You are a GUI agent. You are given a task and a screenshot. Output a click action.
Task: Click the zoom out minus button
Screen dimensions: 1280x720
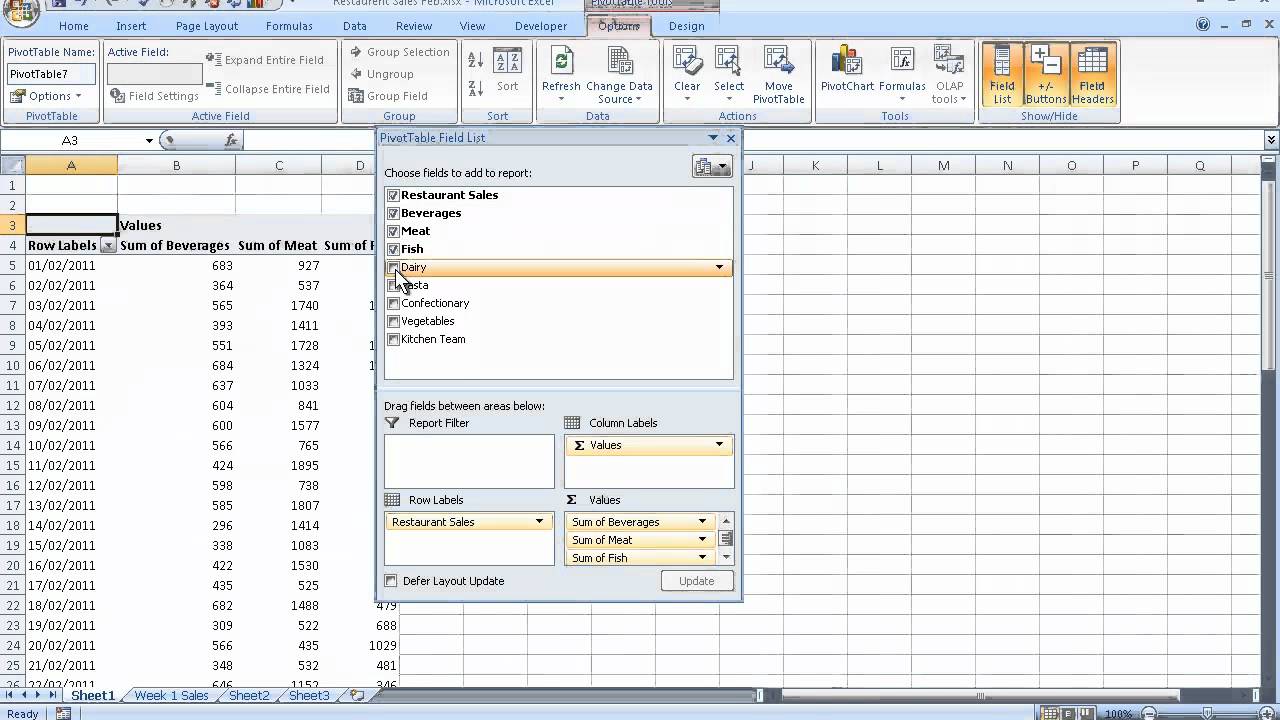coord(1151,713)
